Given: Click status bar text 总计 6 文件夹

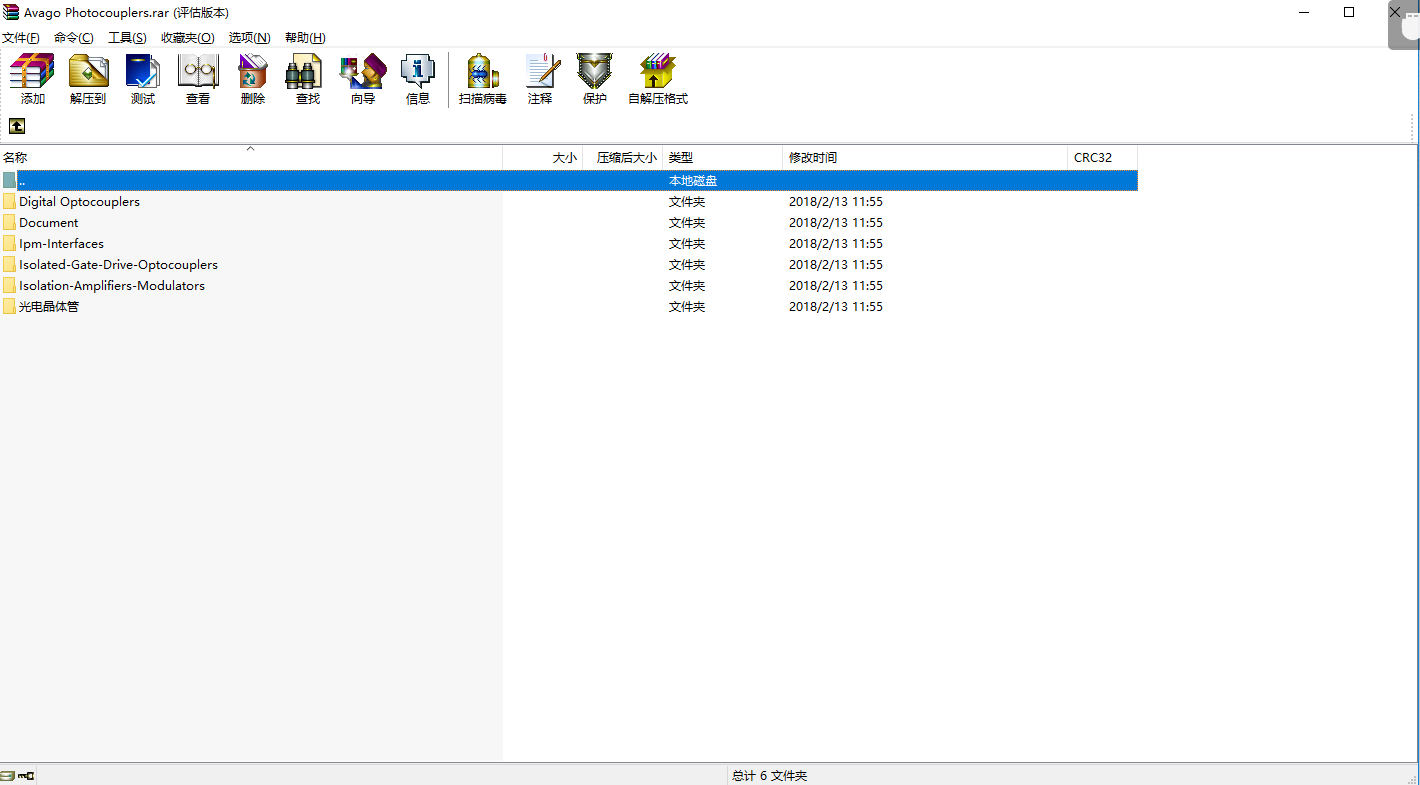Looking at the screenshot, I should [x=769, y=775].
